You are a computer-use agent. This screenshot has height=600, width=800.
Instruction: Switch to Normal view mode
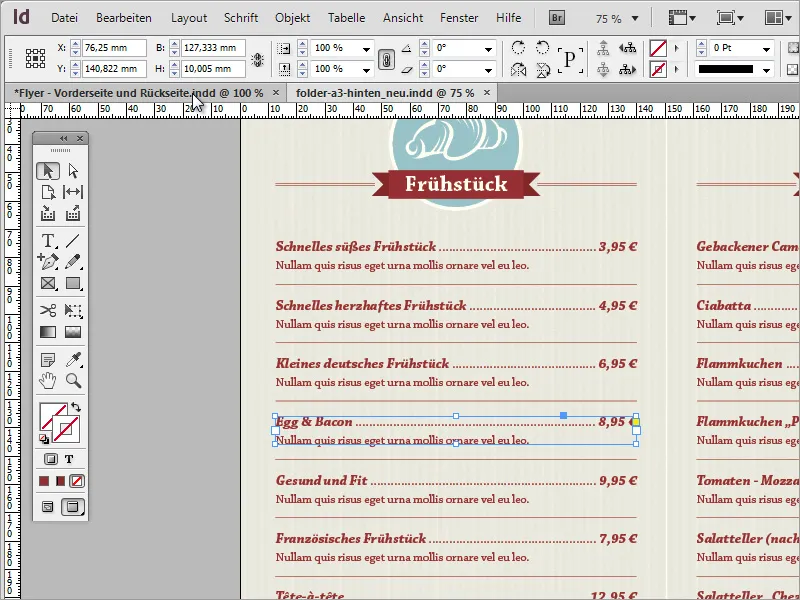tap(47, 507)
